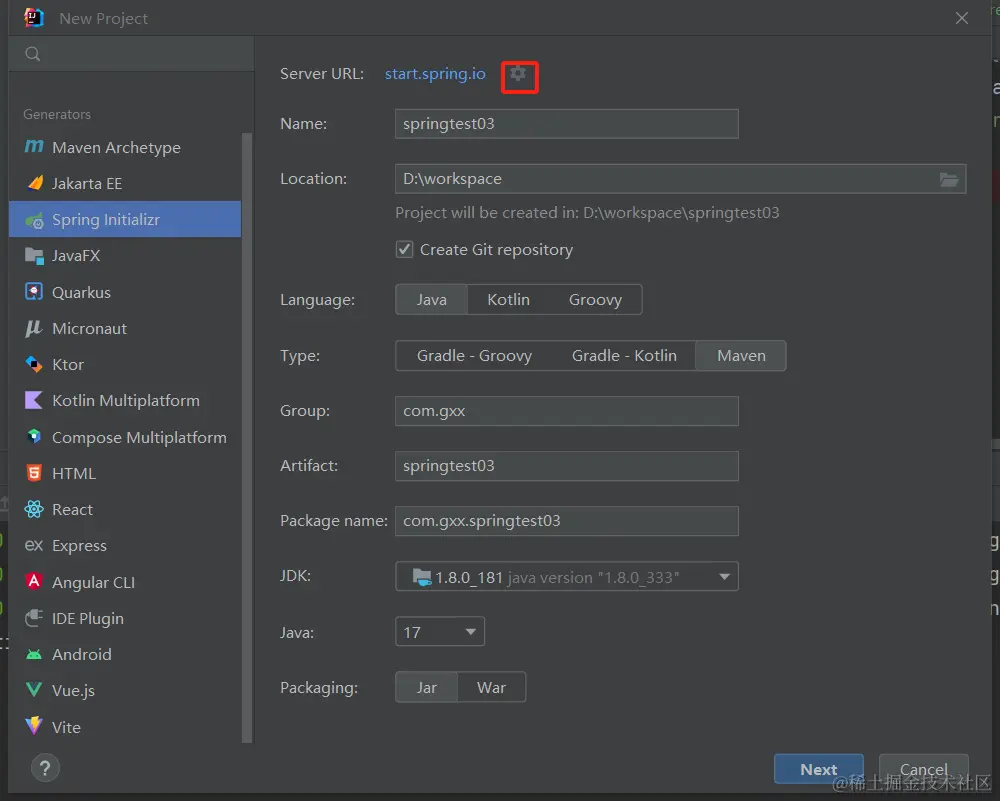Viewport: 1000px width, 801px height.
Task: Select the Quarkus generator icon
Action: click(35, 292)
